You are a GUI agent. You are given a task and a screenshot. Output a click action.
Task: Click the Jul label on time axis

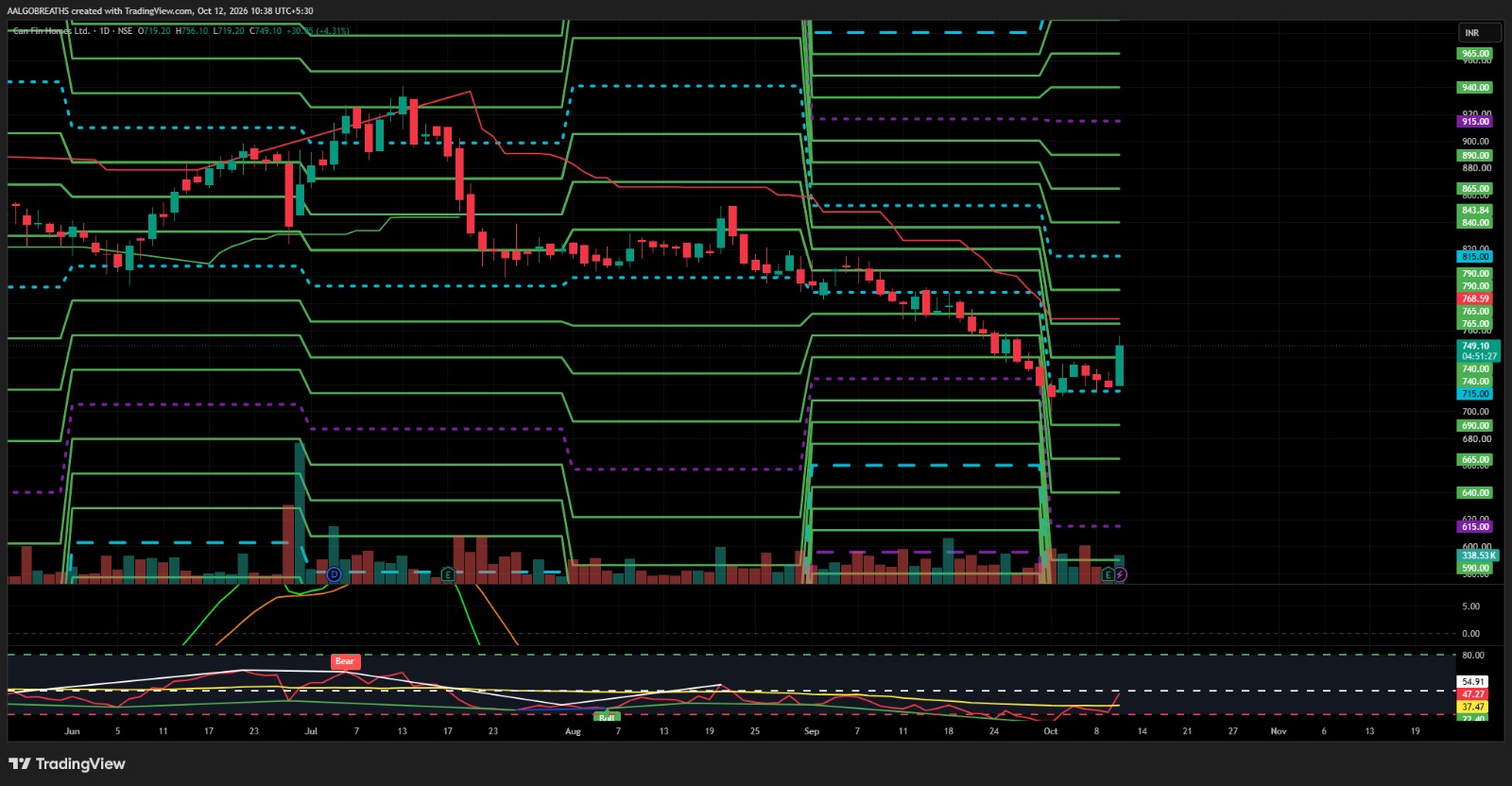[x=311, y=731]
